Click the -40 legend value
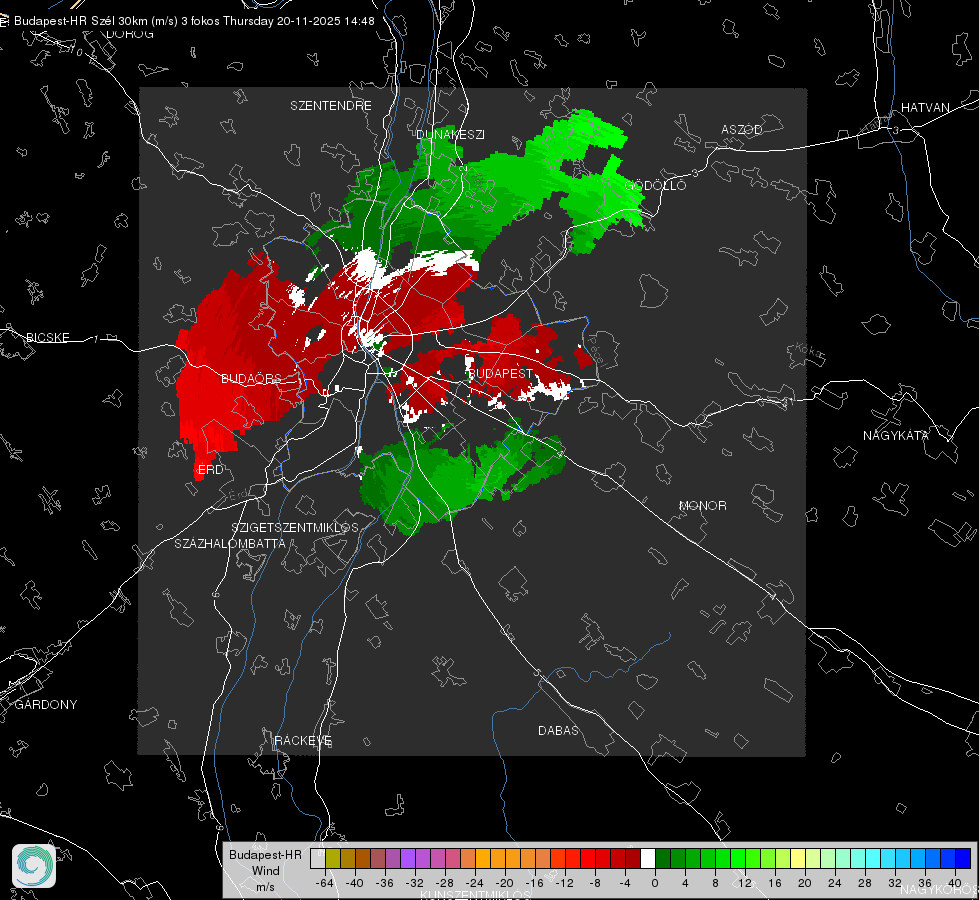Viewport: 979px width, 900px height. [x=355, y=883]
